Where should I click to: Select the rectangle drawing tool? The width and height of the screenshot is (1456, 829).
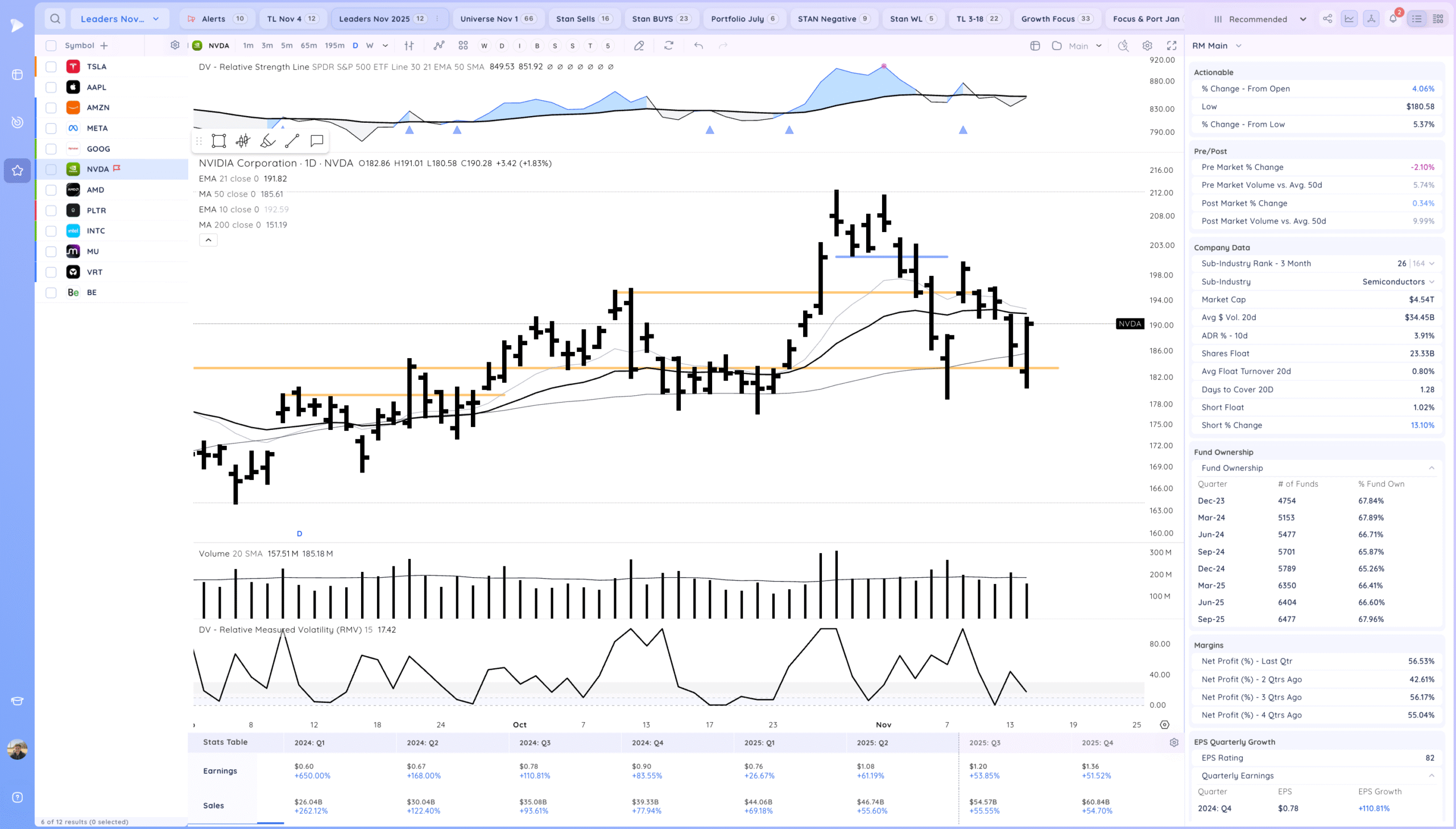click(x=218, y=140)
